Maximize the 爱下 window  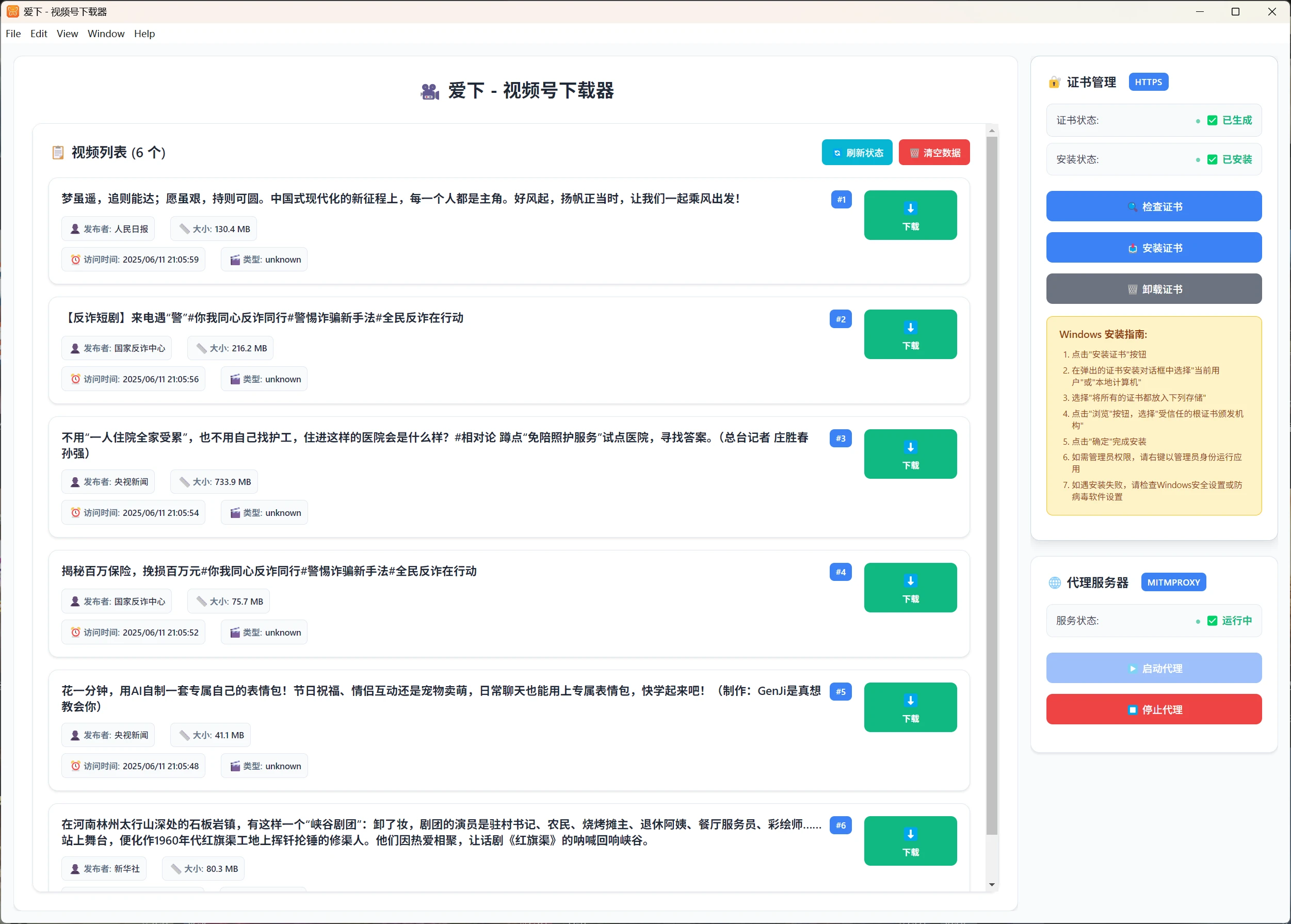point(1235,11)
